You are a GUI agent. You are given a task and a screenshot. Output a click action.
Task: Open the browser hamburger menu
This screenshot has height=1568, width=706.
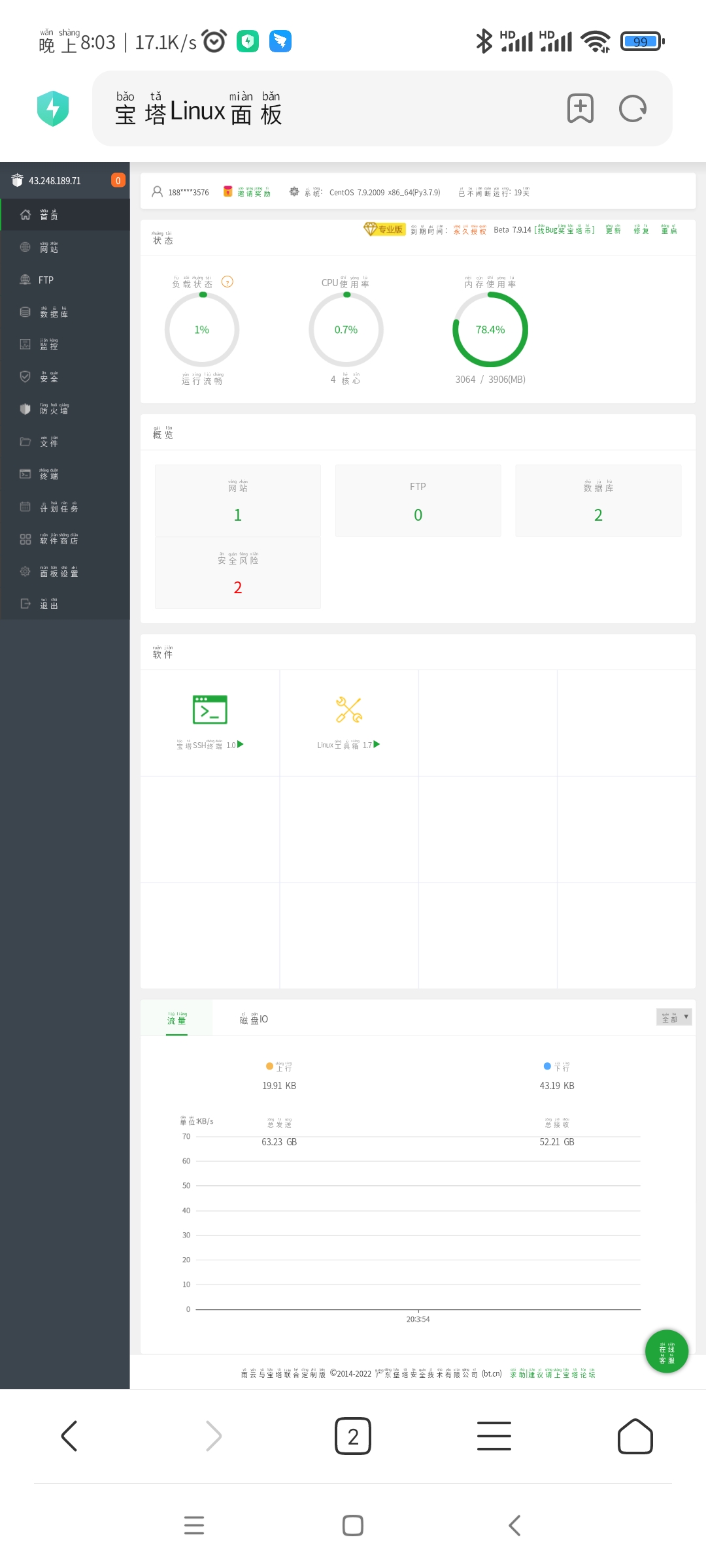pos(494,1436)
